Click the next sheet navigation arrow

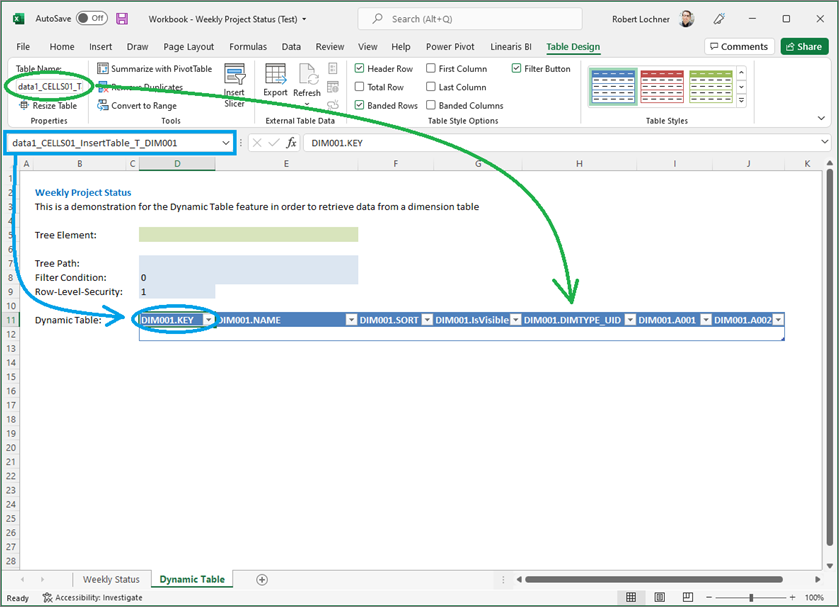[42, 579]
